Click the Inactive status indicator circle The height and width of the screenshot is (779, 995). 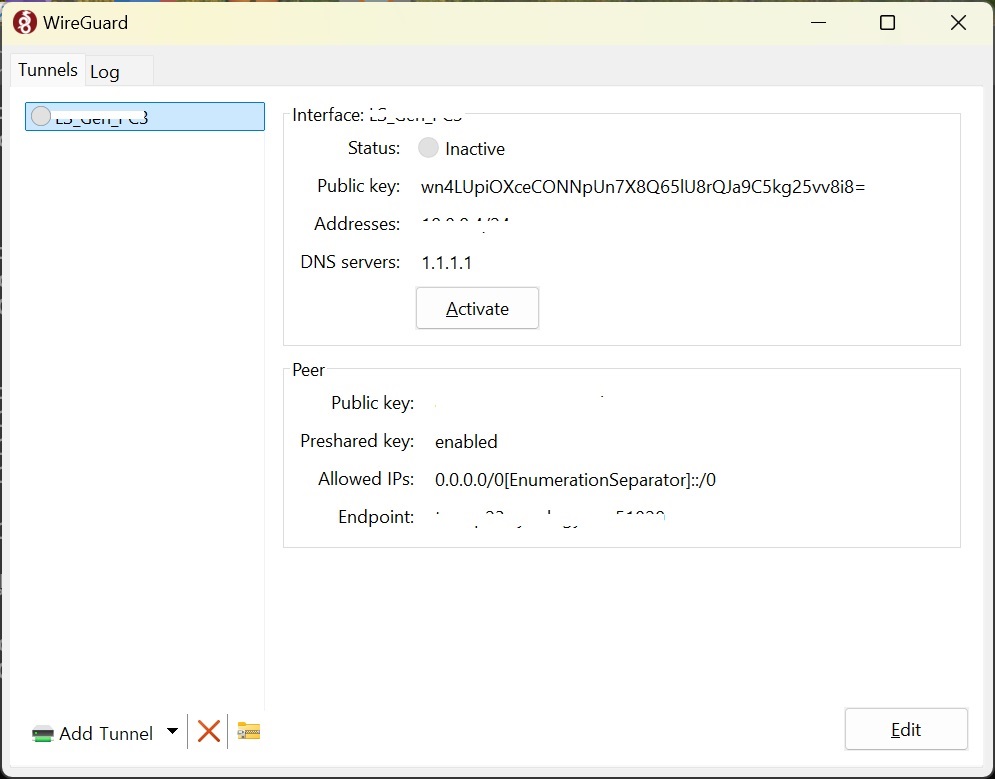tap(428, 148)
